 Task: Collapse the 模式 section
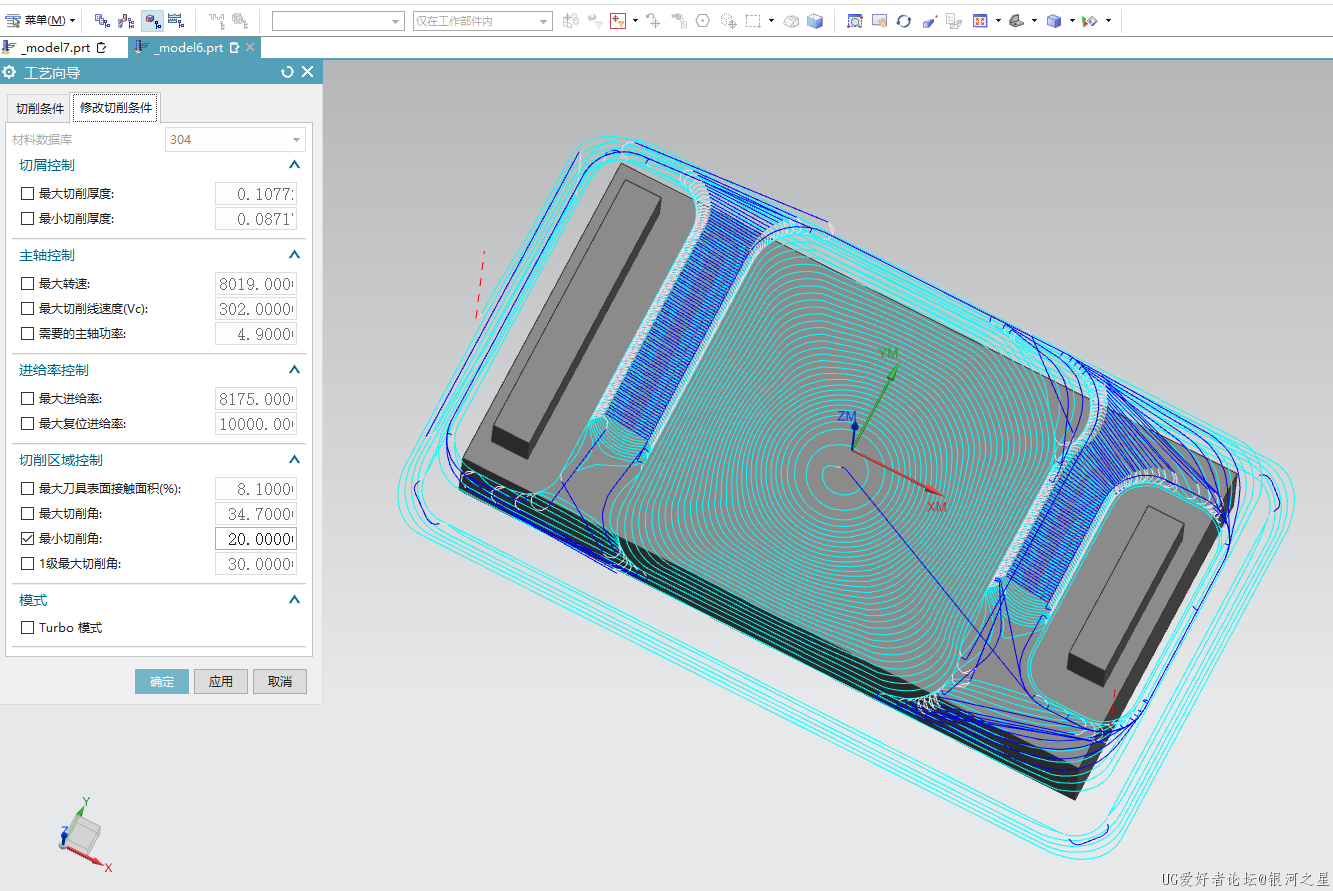tap(294, 600)
